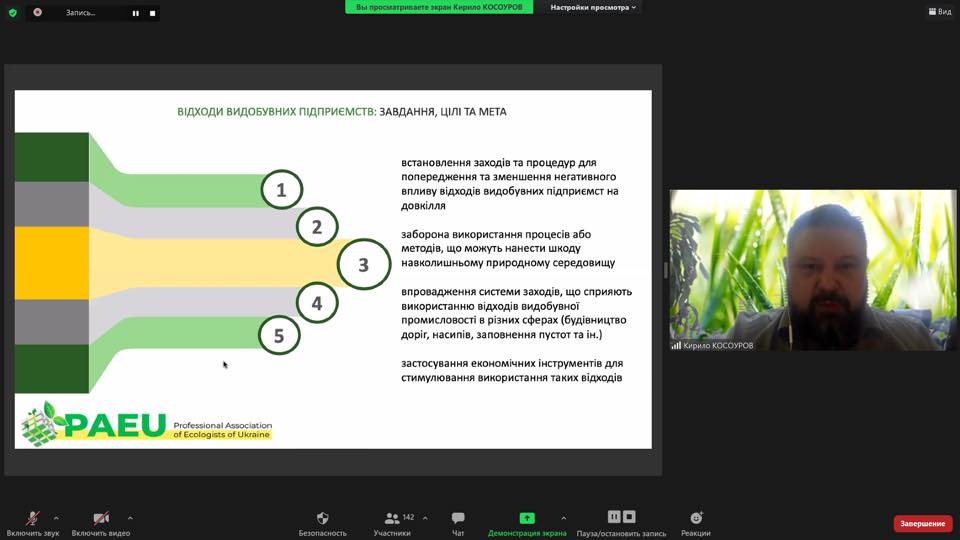Viewport: 960px width, 540px height.
Task: Select Кирило КОСОУРОВ video thumbnail
Action: [x=813, y=270]
